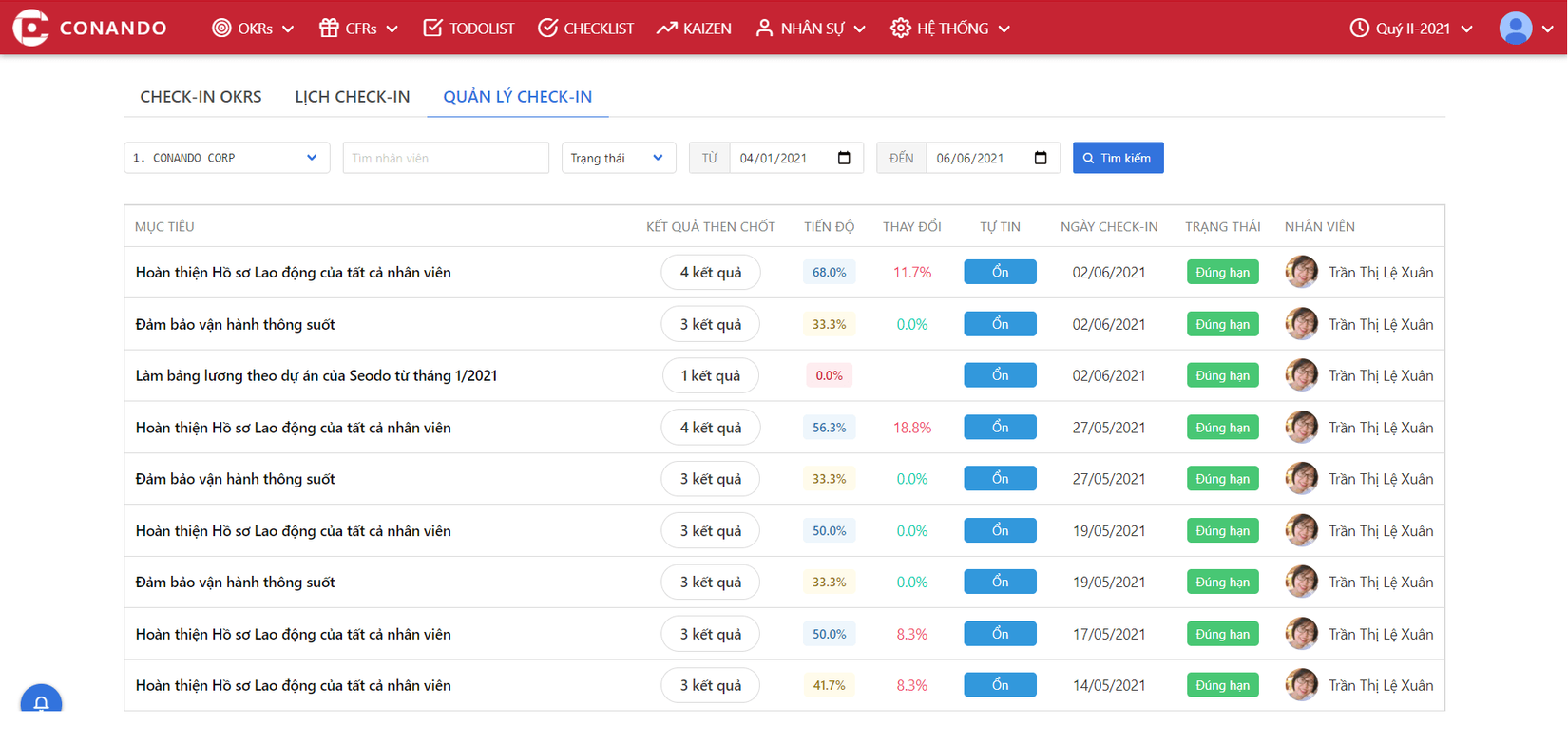Open calendar picker in the ĐẾN date field

(1041, 158)
